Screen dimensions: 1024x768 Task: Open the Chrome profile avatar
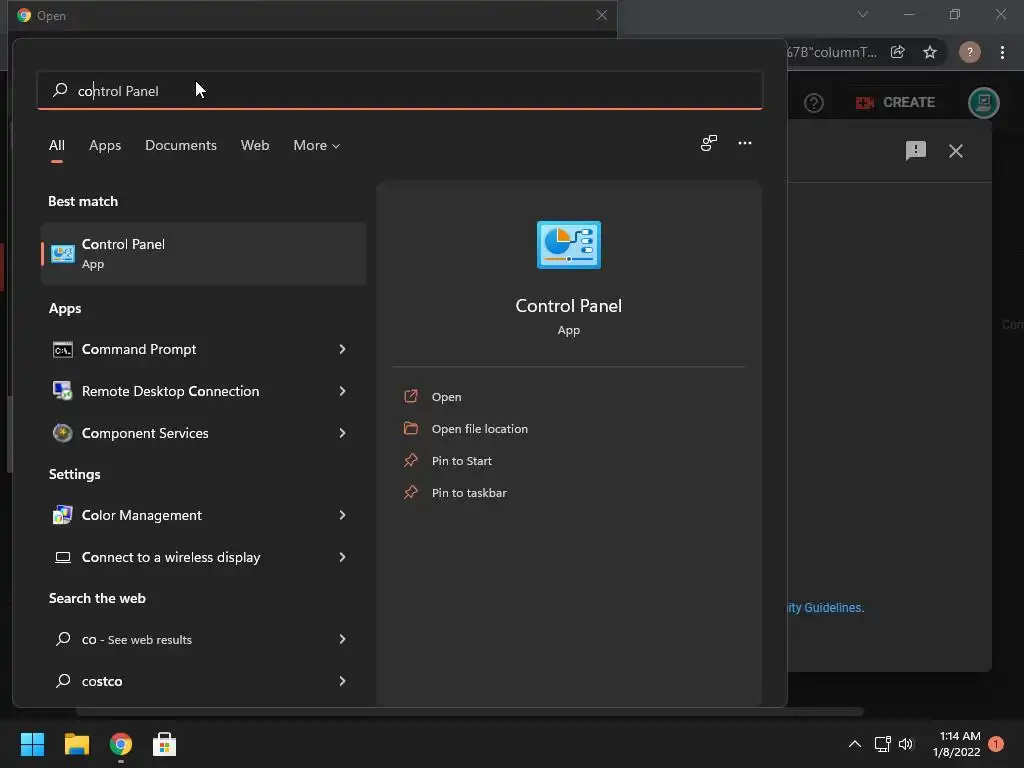970,52
